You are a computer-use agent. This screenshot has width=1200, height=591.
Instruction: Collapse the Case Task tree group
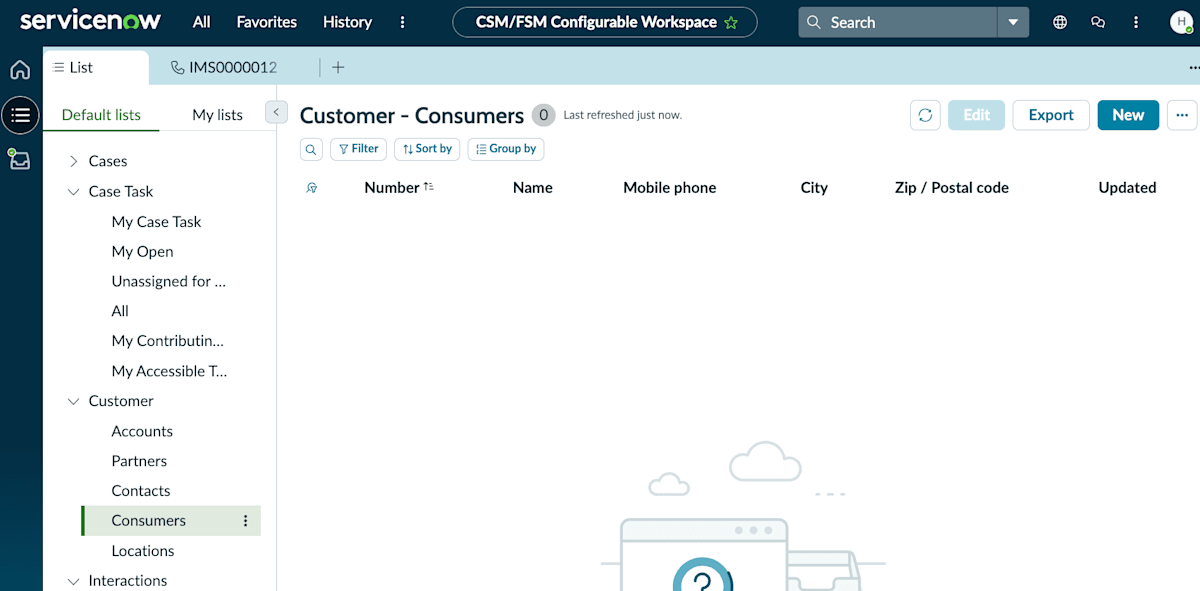point(73,191)
